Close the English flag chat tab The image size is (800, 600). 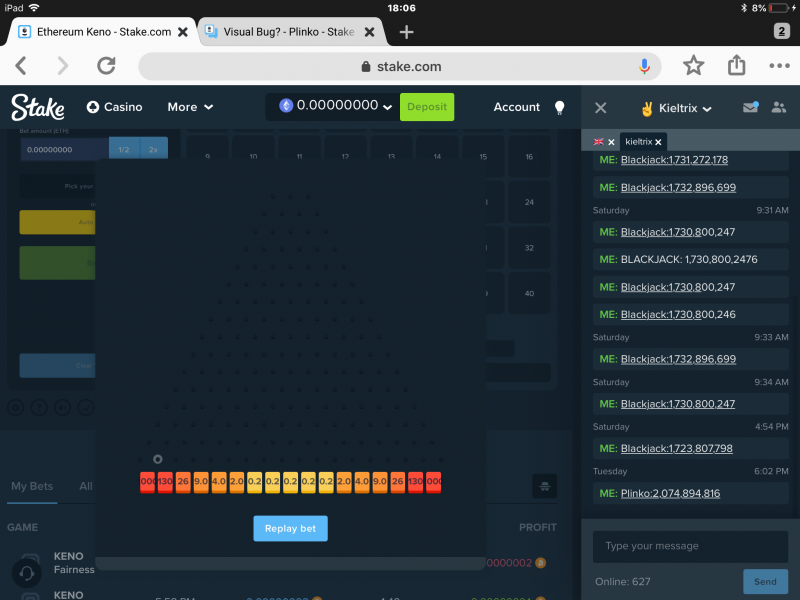tap(611, 142)
